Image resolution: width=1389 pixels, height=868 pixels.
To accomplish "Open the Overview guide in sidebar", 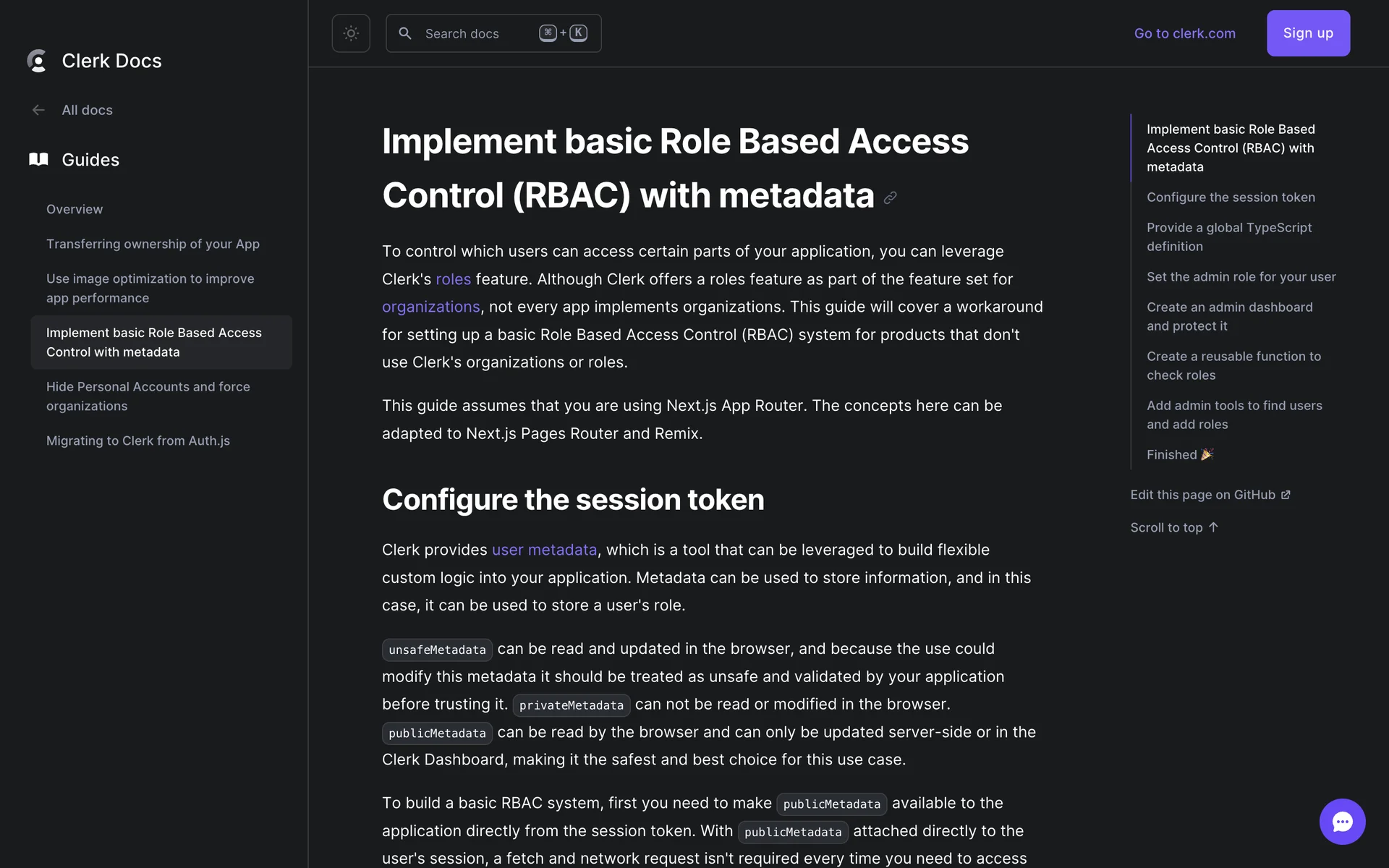I will pos(75,209).
